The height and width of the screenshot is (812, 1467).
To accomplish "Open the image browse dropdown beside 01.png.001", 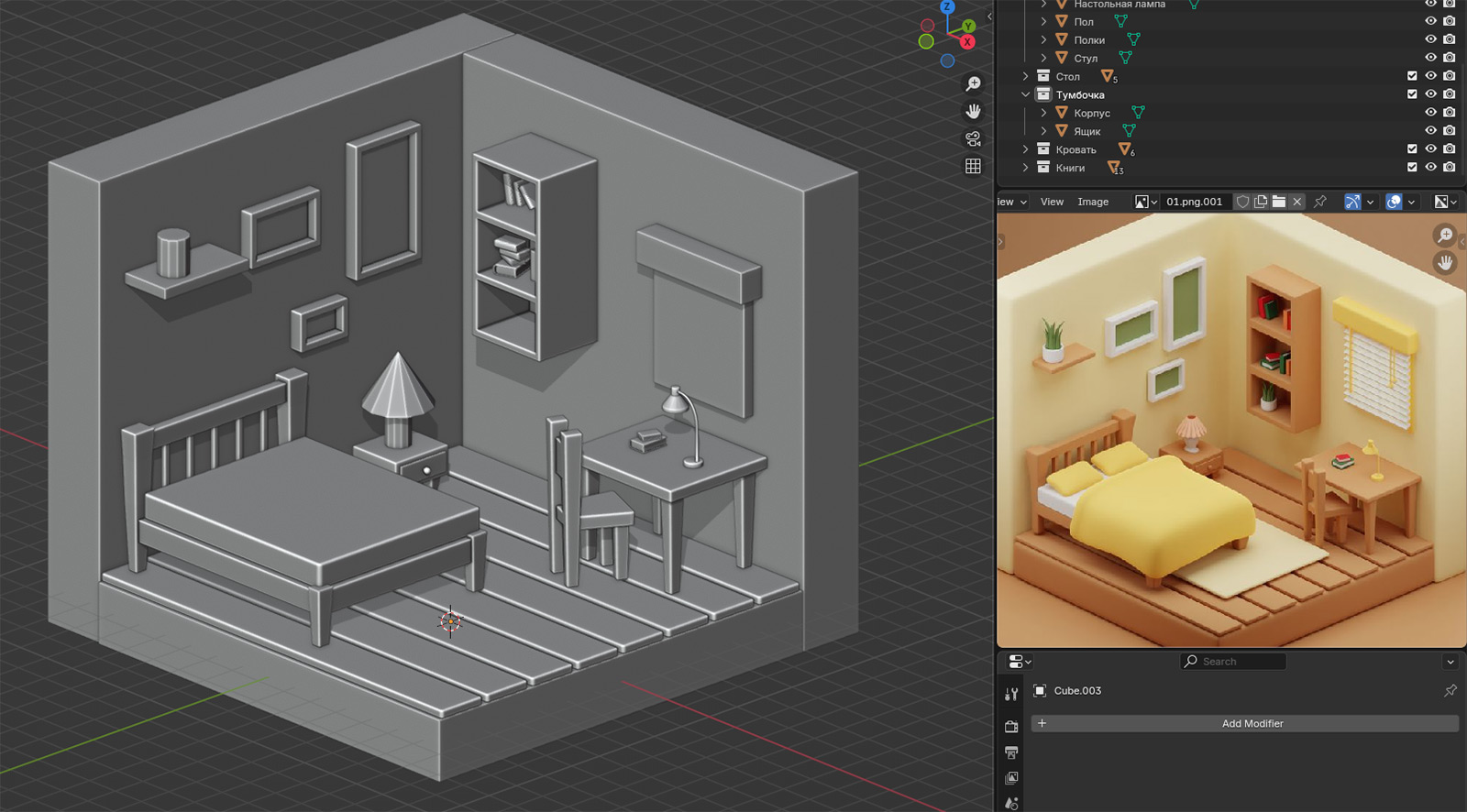I will click(x=1145, y=202).
